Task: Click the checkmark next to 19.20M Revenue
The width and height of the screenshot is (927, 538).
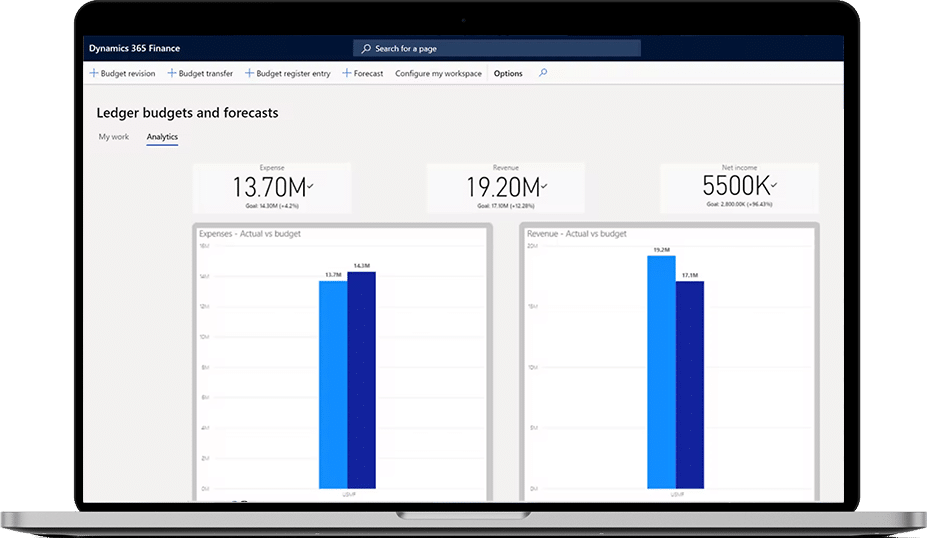Action: pos(545,186)
